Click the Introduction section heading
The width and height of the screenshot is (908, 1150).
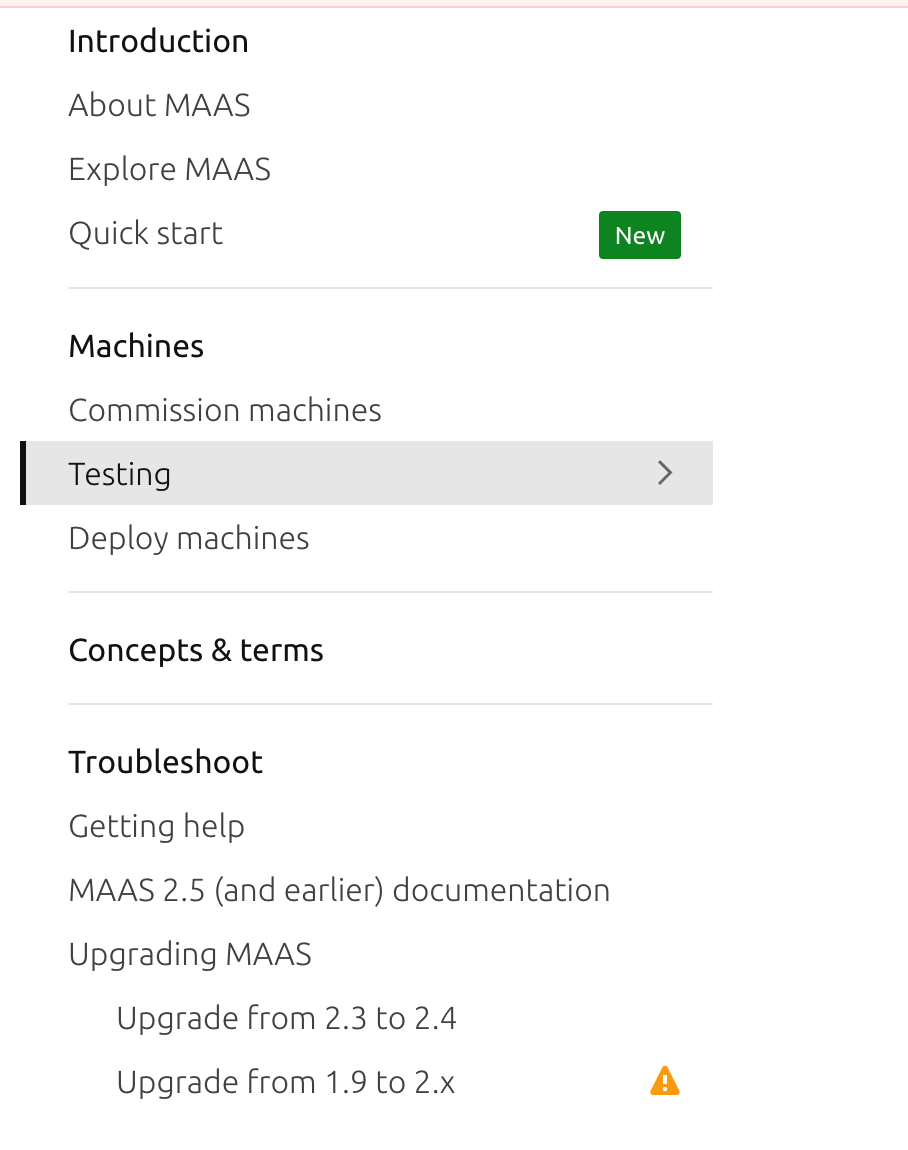tap(158, 41)
